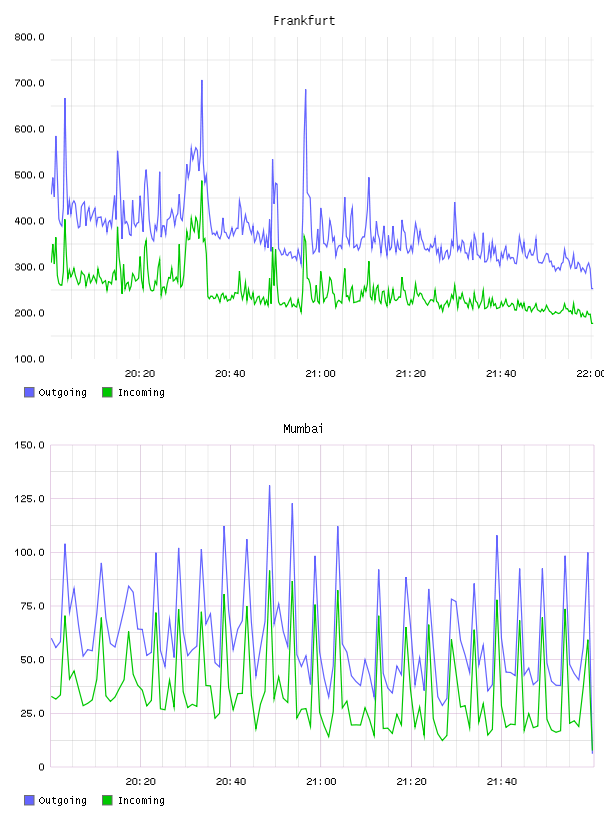
Task: Click the 20:40 time label under the Frankfurt chart
Action: pos(230,374)
